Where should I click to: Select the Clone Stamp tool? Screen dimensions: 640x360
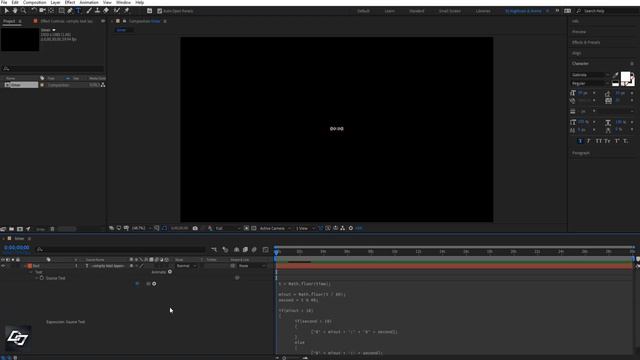click(97, 11)
